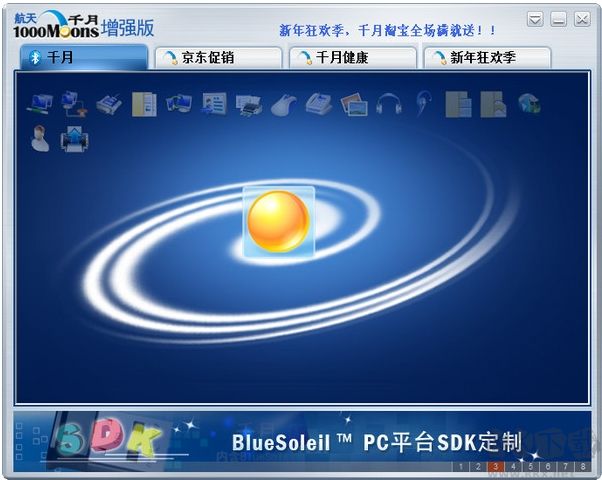Open the title bar dropdown menu button
The width and height of the screenshot is (602, 480).
pos(535,19)
